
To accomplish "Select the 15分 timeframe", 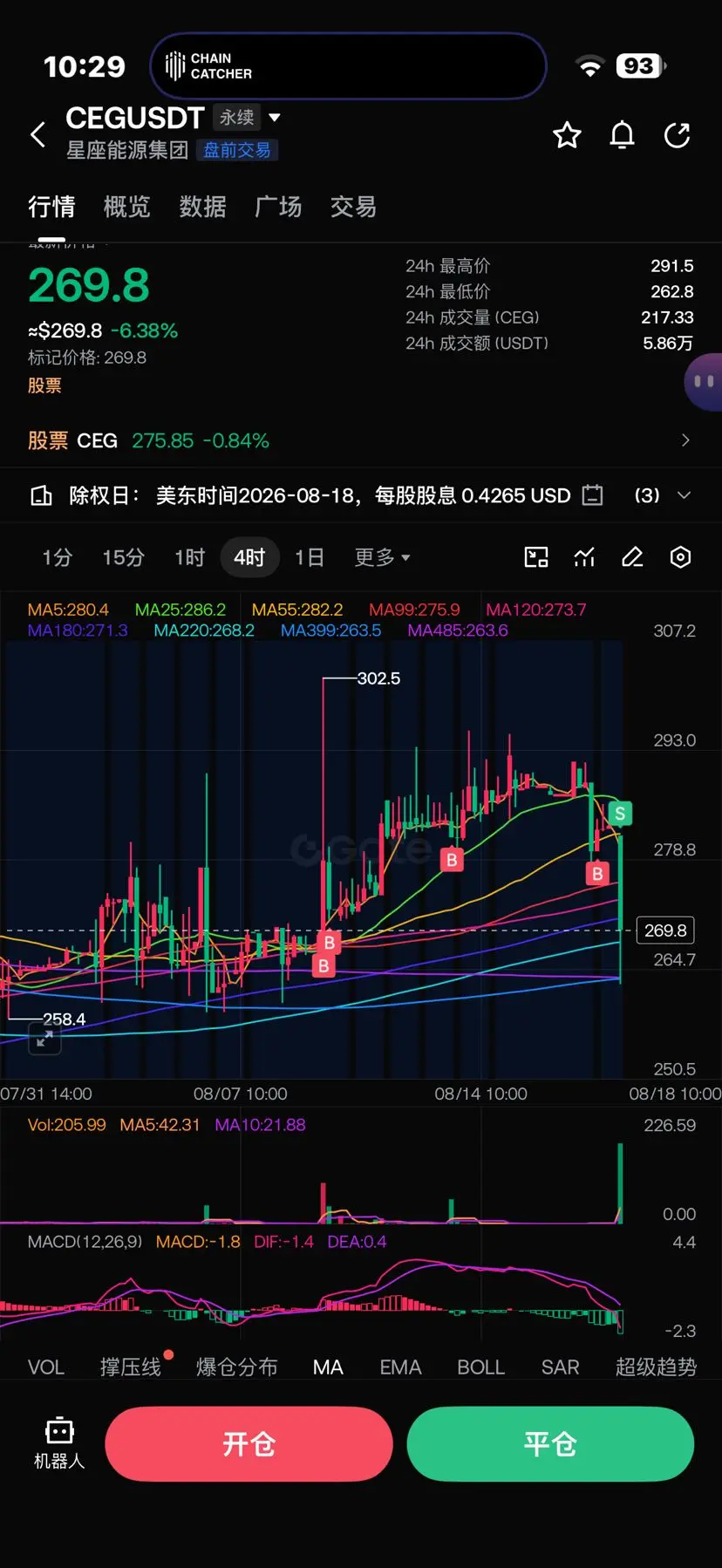I will coord(123,557).
